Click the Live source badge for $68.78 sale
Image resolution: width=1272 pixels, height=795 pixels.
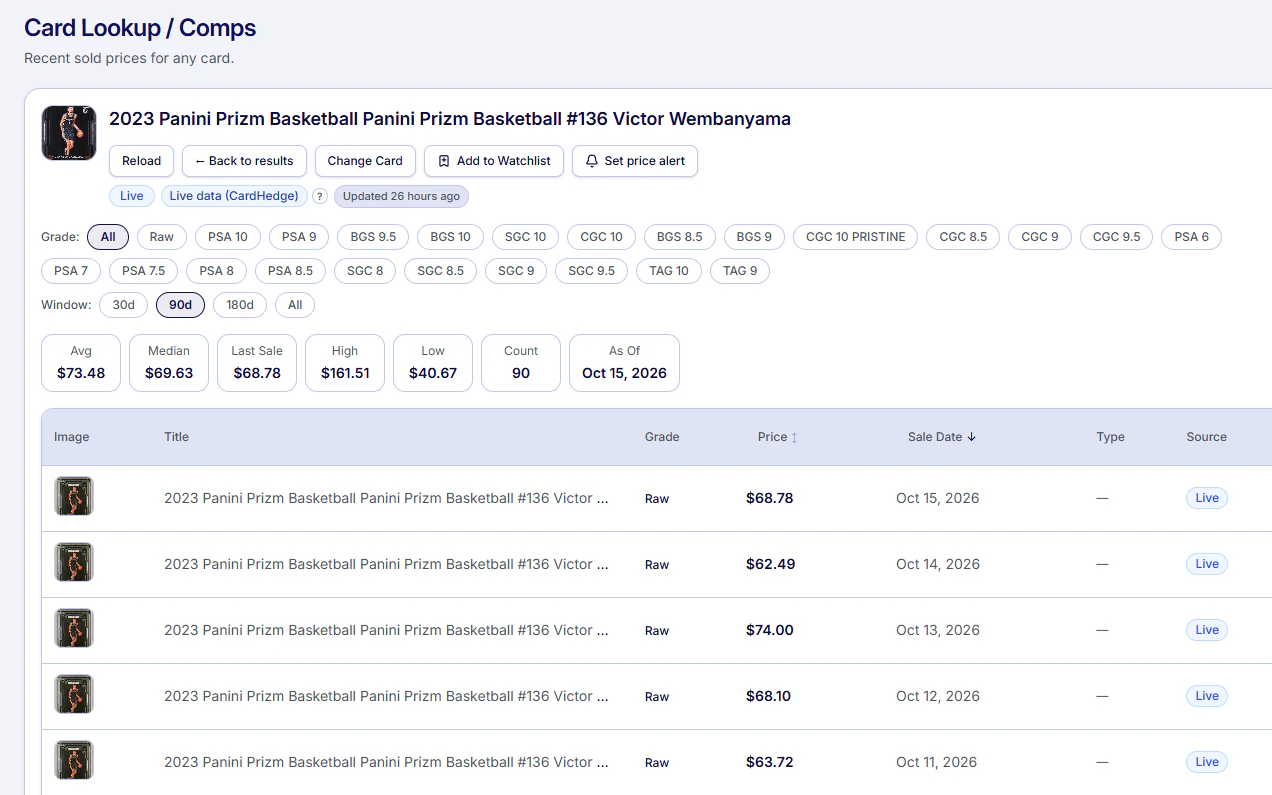coord(1207,498)
